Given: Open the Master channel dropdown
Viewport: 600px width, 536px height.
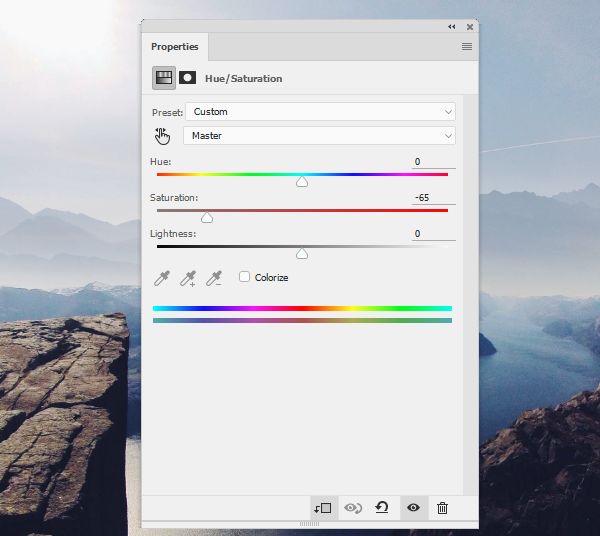Looking at the screenshot, I should (x=319, y=136).
